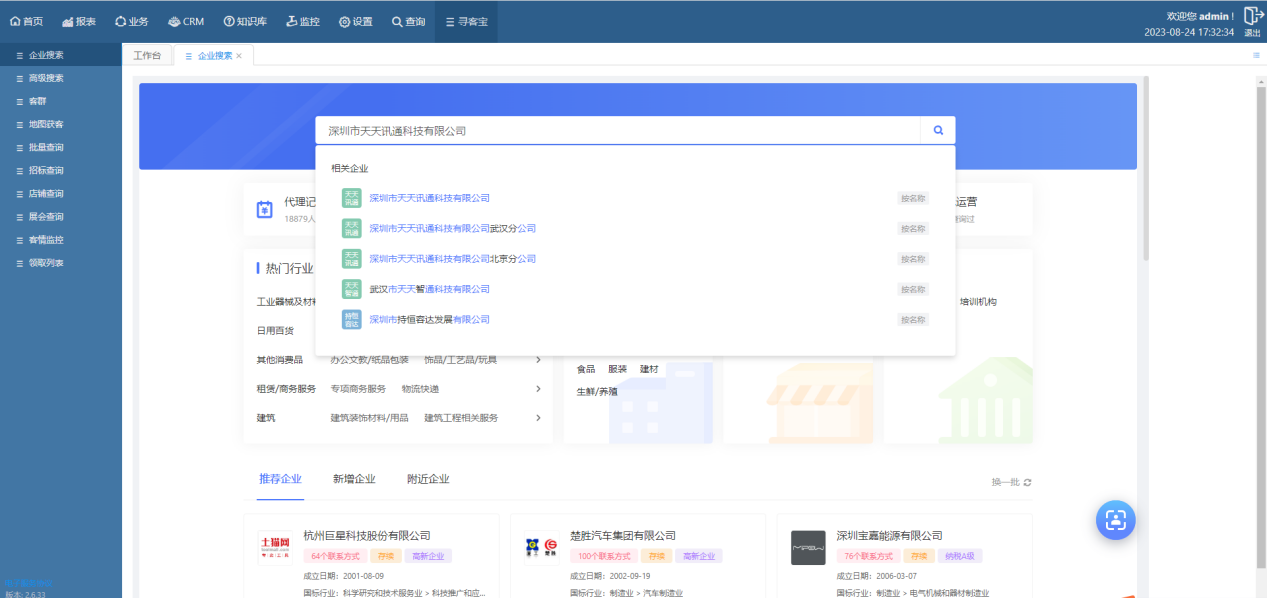
Task: Open the tab list menu icon at far right
Action: (x=1256, y=56)
